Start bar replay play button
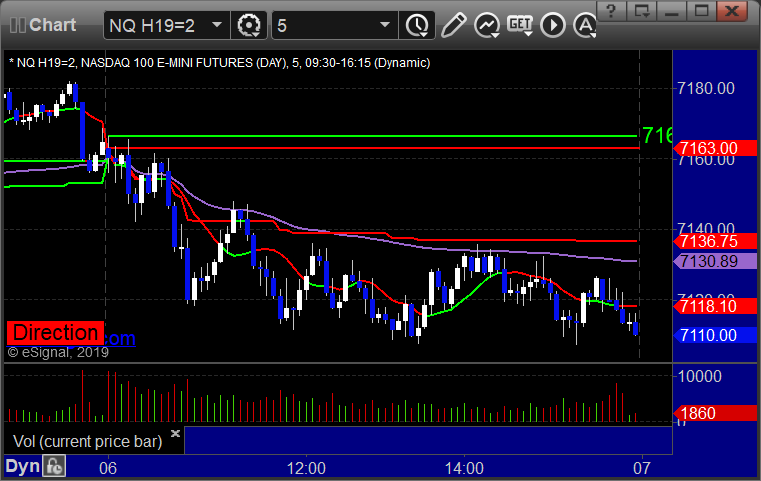 click(x=553, y=25)
